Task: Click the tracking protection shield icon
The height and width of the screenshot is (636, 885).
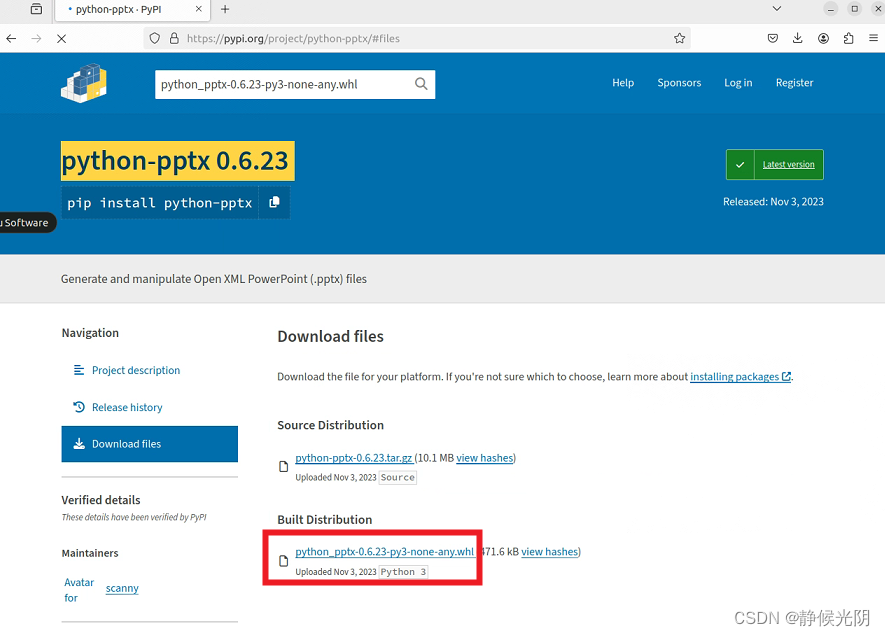Action: pyautogui.click(x=155, y=38)
